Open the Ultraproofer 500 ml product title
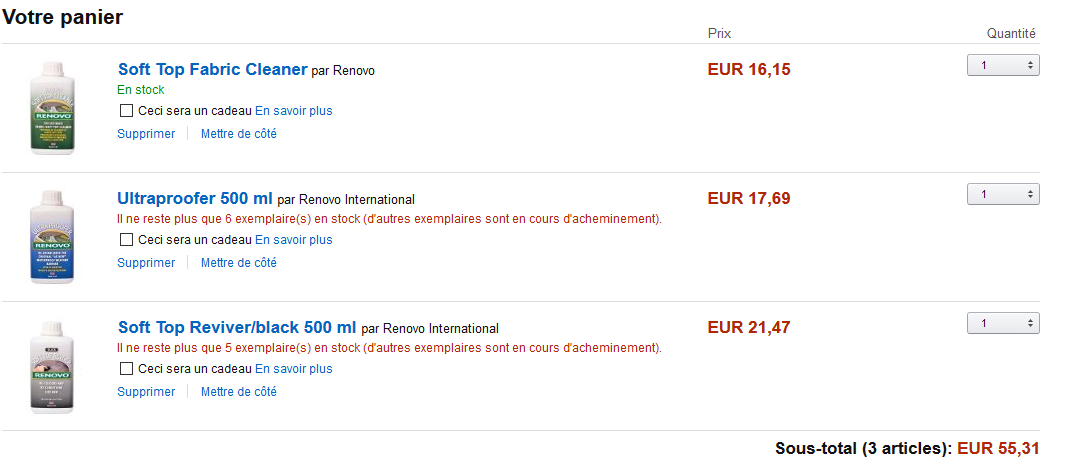The height and width of the screenshot is (472, 1067). [195, 199]
